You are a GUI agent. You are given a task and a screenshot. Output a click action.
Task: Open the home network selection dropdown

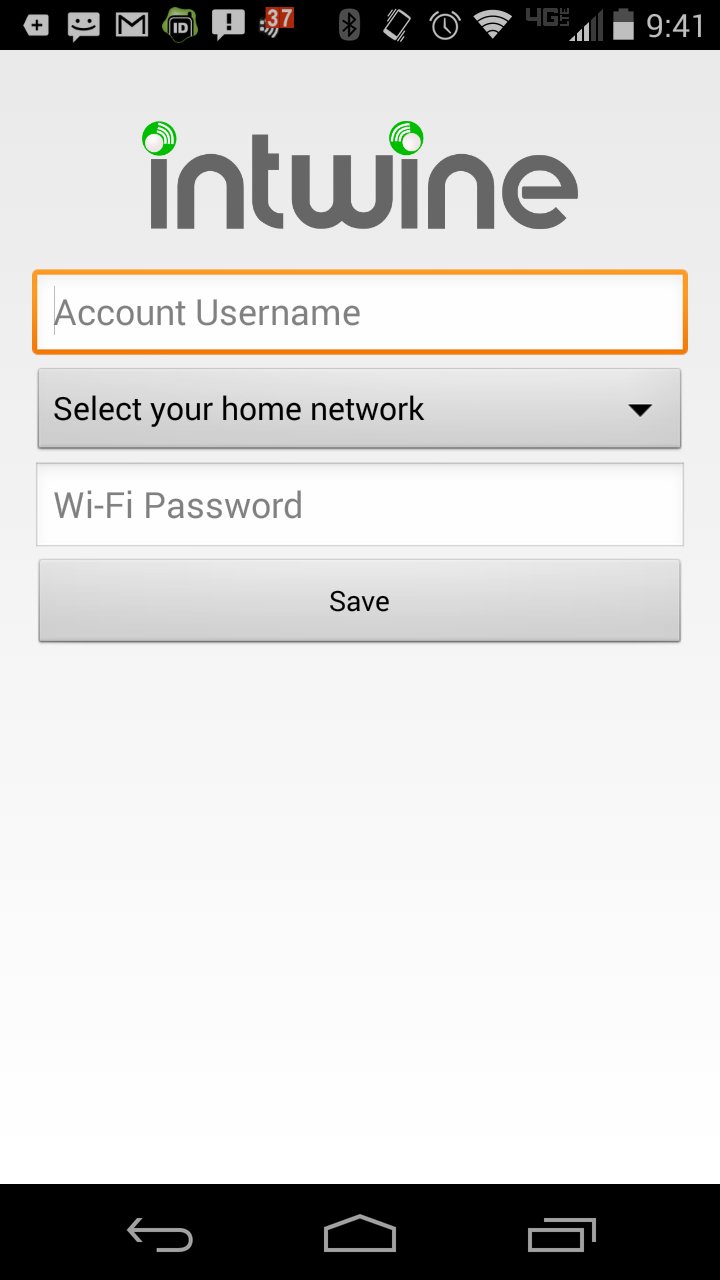tap(359, 408)
